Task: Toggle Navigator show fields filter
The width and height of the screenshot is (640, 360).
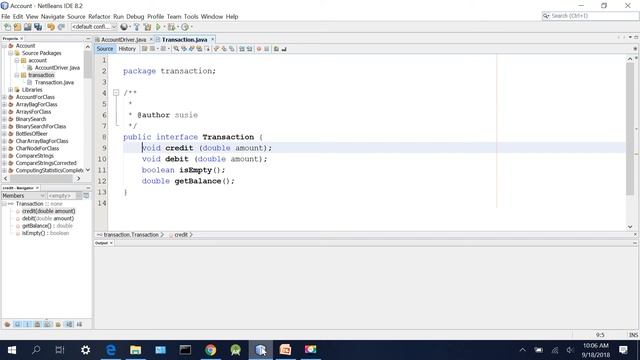Action: point(17,324)
